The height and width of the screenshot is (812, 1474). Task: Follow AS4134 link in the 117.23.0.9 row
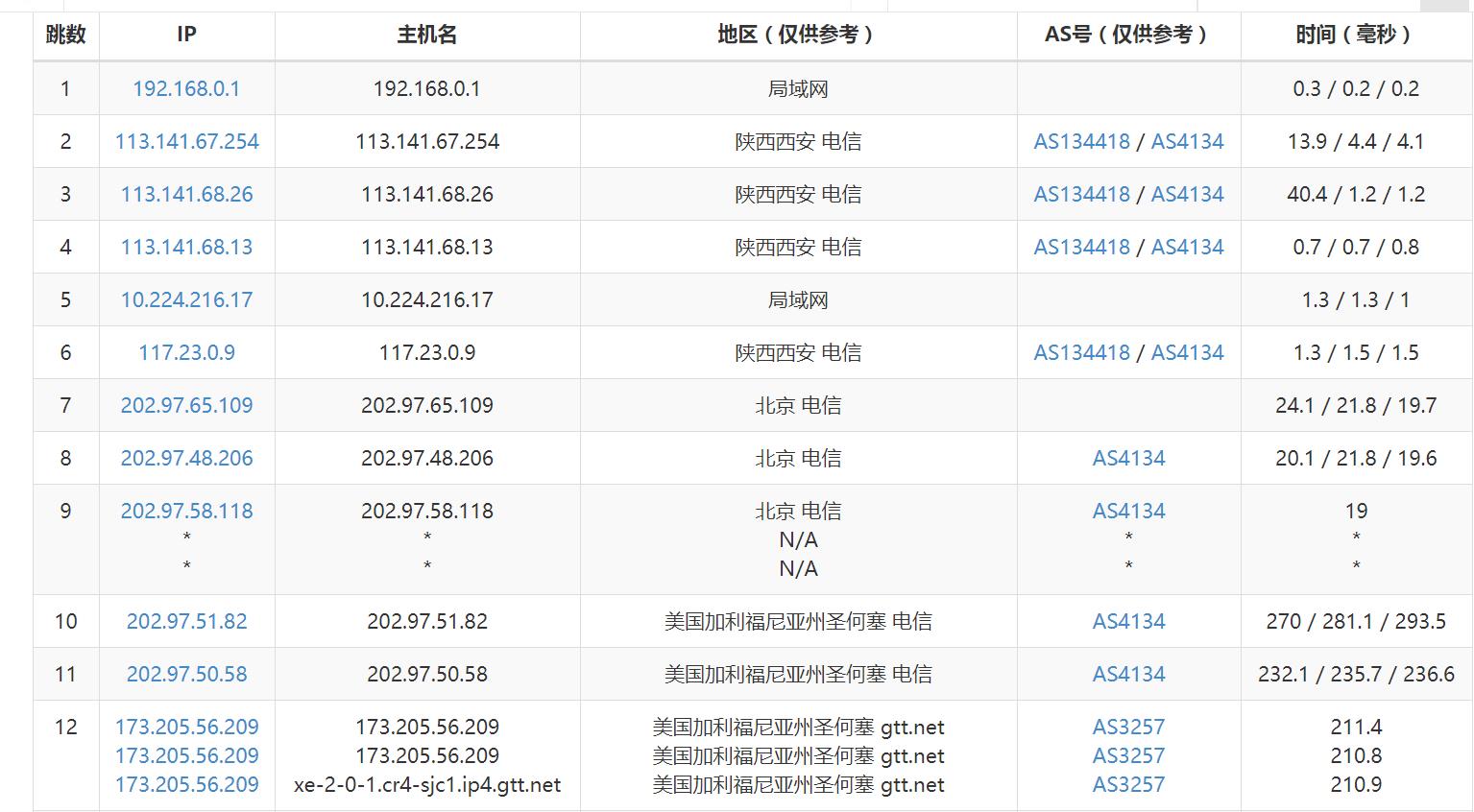click(x=1187, y=352)
